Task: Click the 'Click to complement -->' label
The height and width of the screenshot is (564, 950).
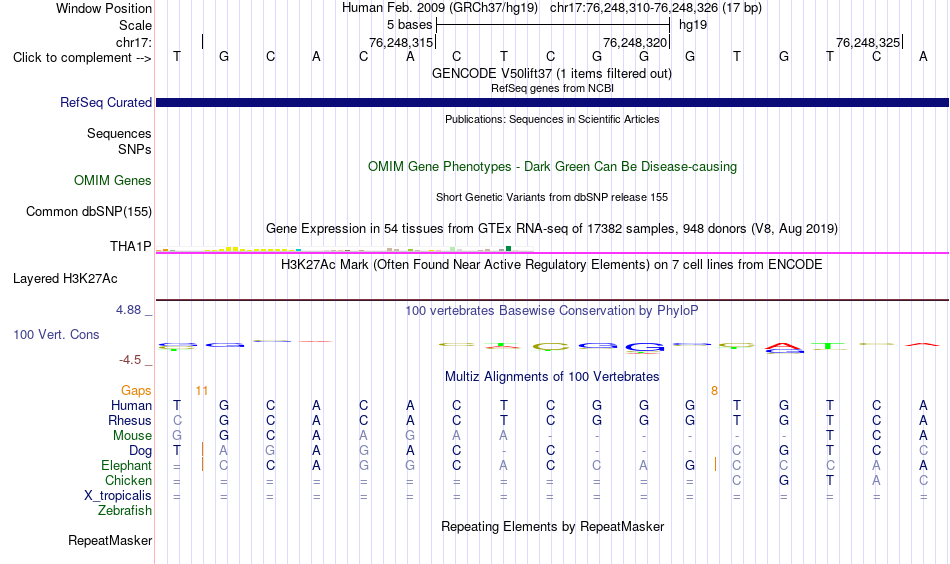Action: [x=82, y=58]
